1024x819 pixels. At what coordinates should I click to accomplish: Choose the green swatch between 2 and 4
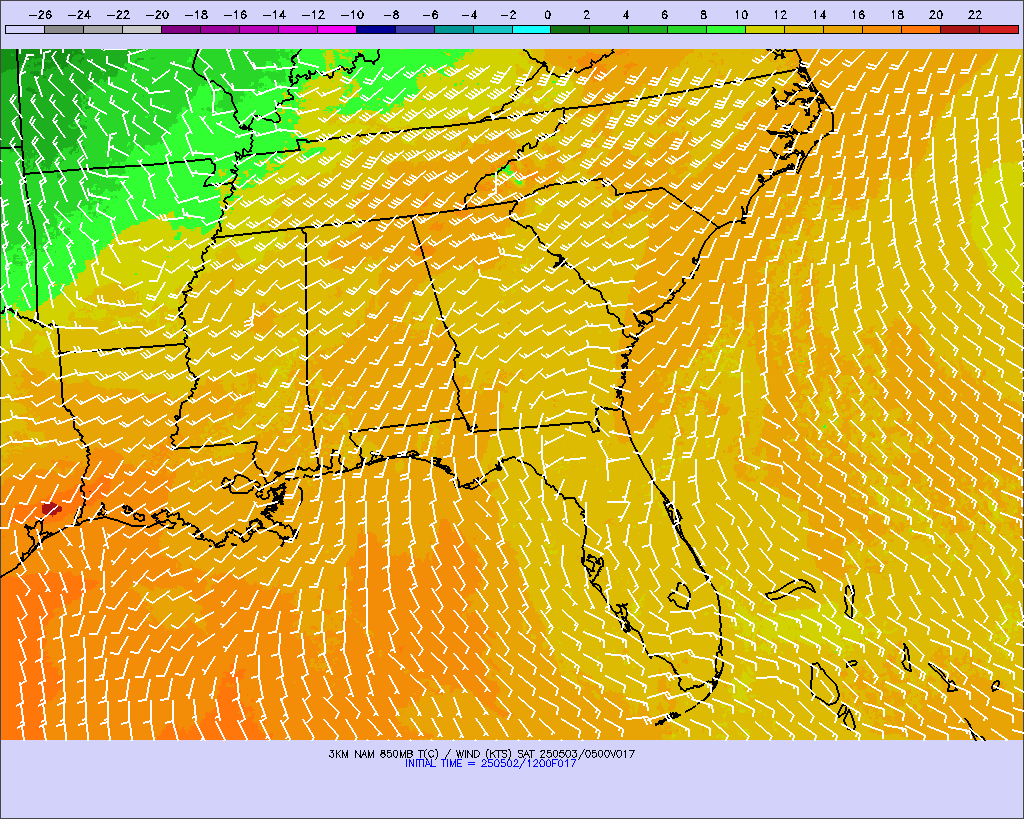coord(609,29)
